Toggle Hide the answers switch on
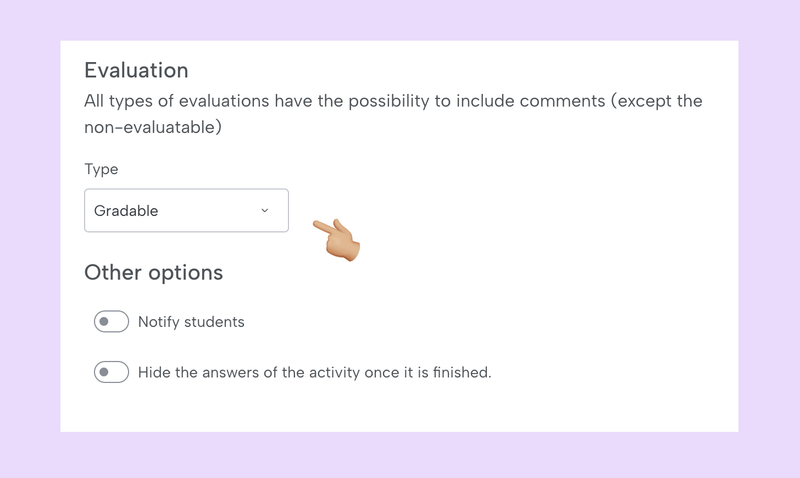Screen dimensions: 800x478 pos(111,372)
